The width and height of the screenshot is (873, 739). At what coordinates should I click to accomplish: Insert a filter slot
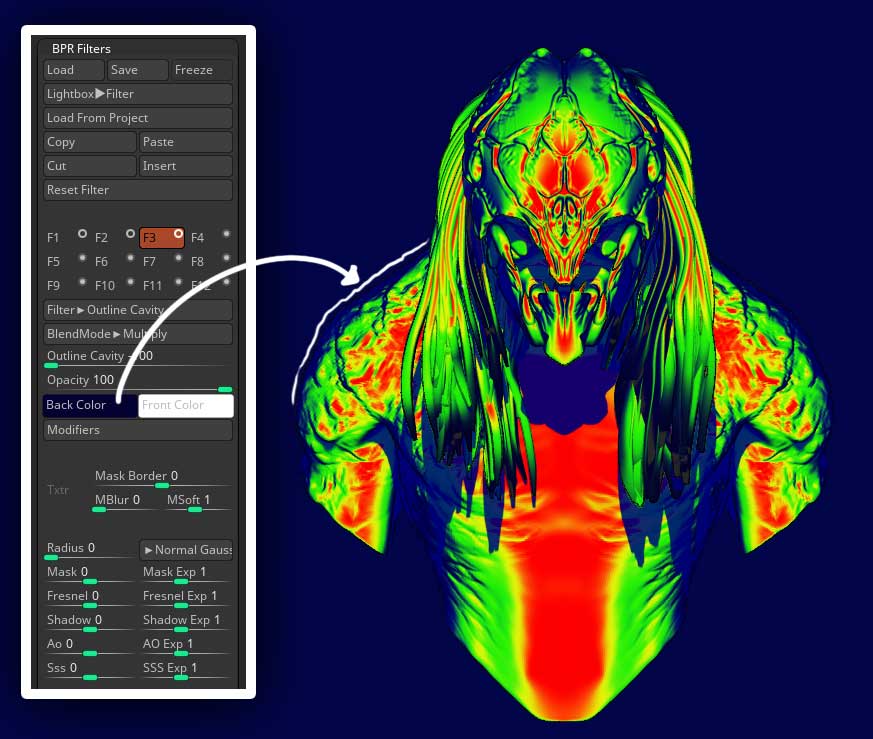click(185, 166)
